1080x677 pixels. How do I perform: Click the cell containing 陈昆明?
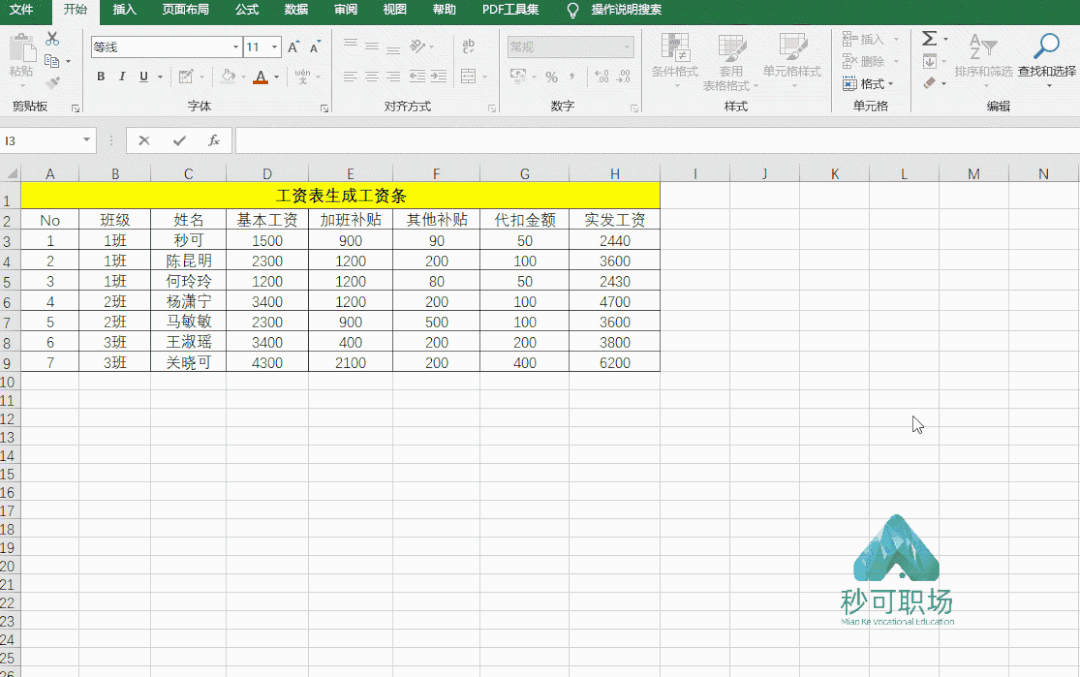(x=188, y=261)
